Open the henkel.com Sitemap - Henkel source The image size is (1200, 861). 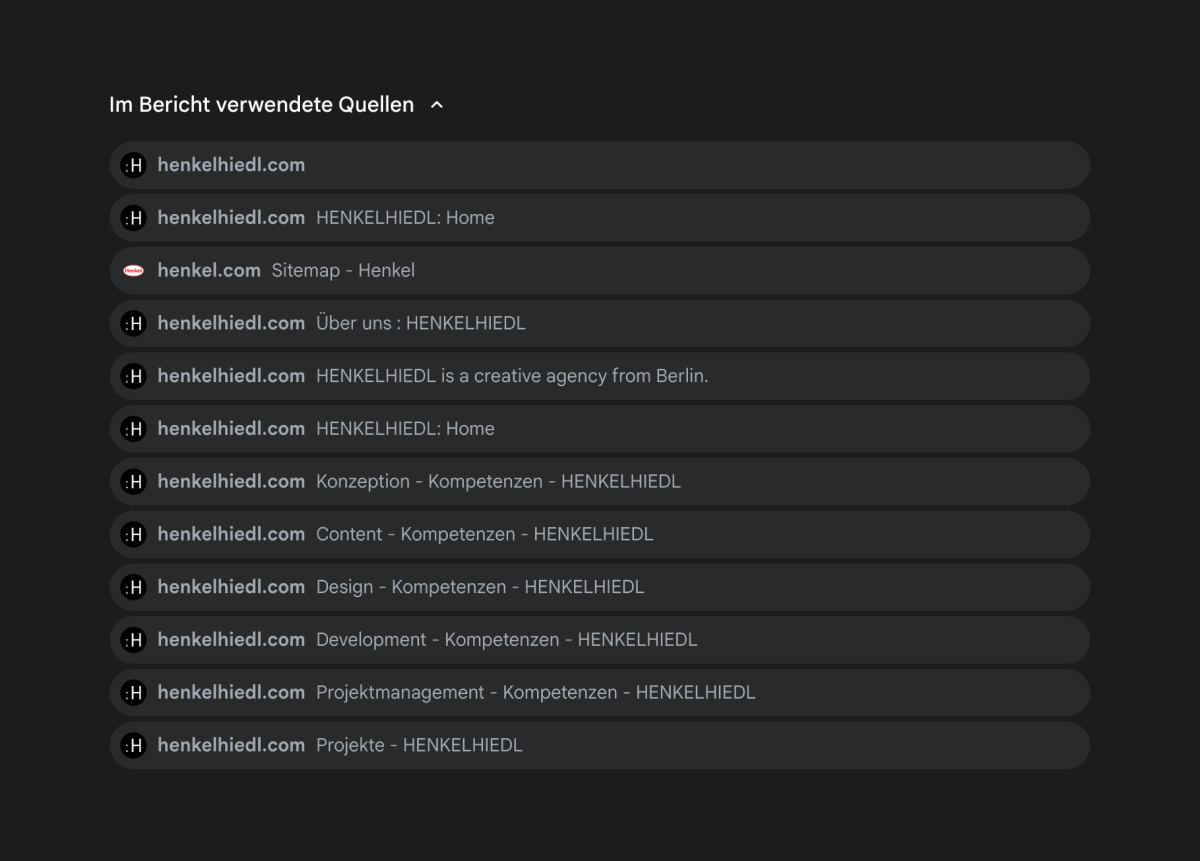point(599,270)
